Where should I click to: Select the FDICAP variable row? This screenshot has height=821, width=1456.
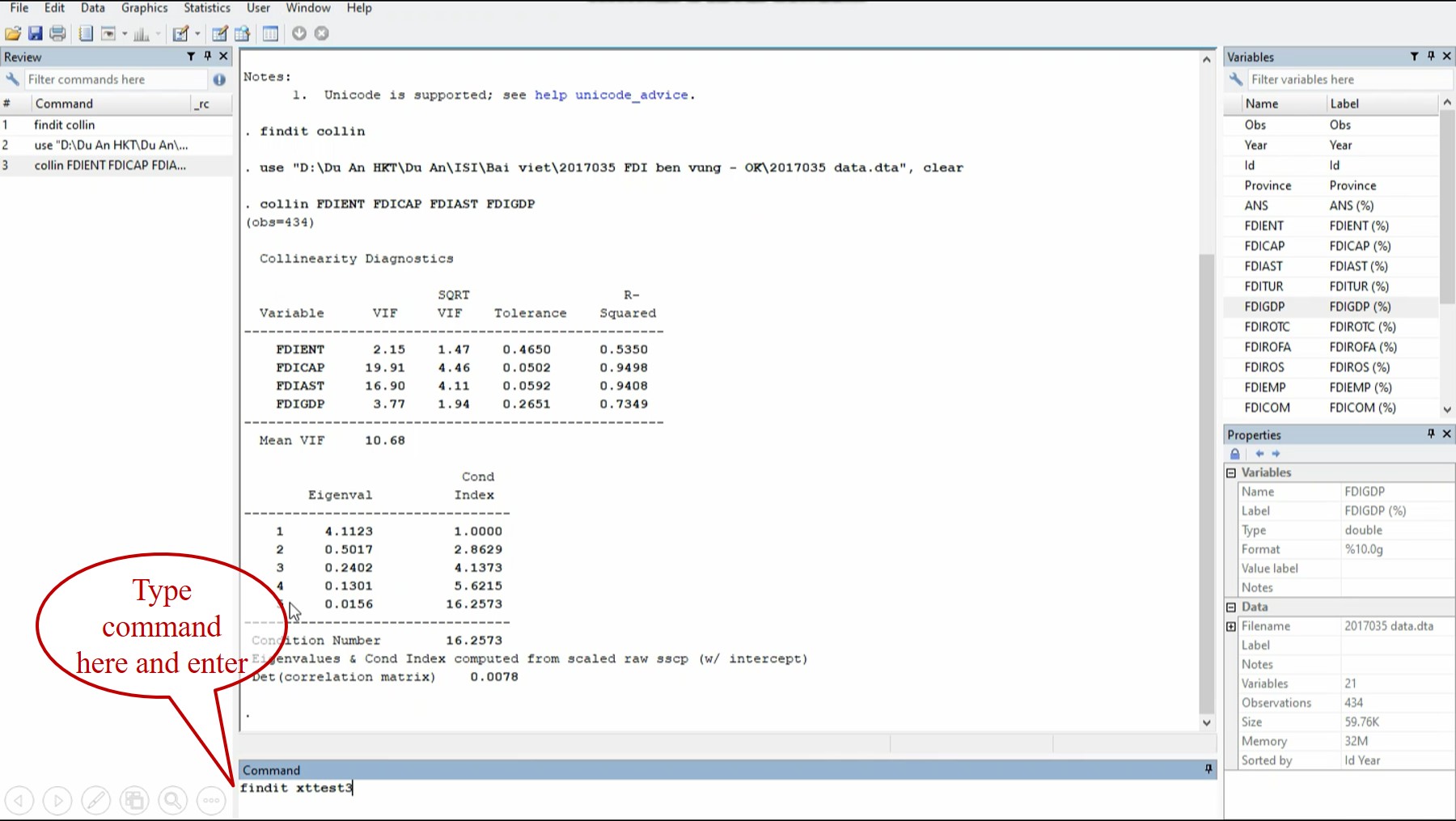pyautogui.click(x=1331, y=246)
